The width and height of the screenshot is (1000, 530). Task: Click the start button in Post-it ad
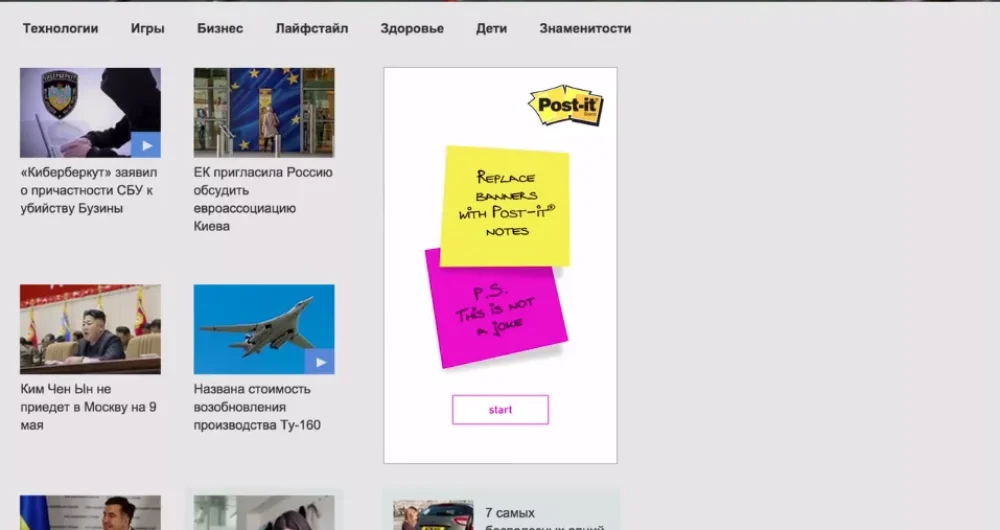[x=500, y=409]
